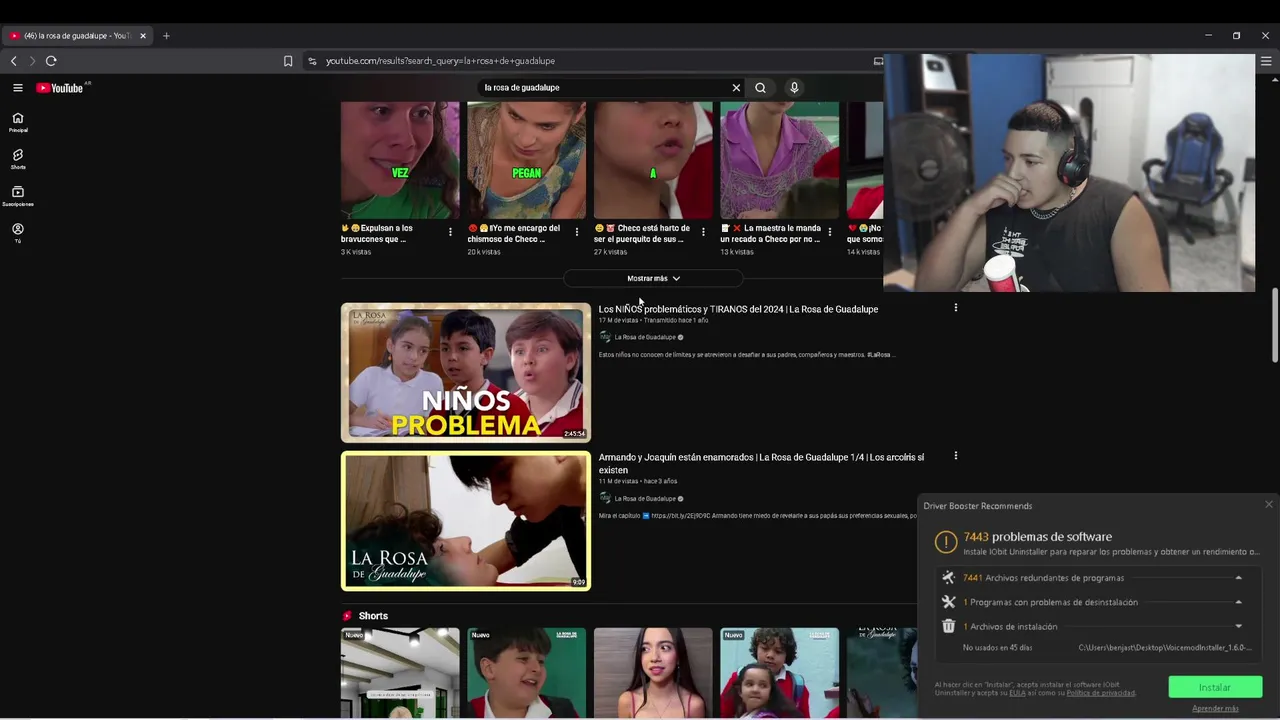Activate voice search microphone

(x=794, y=88)
